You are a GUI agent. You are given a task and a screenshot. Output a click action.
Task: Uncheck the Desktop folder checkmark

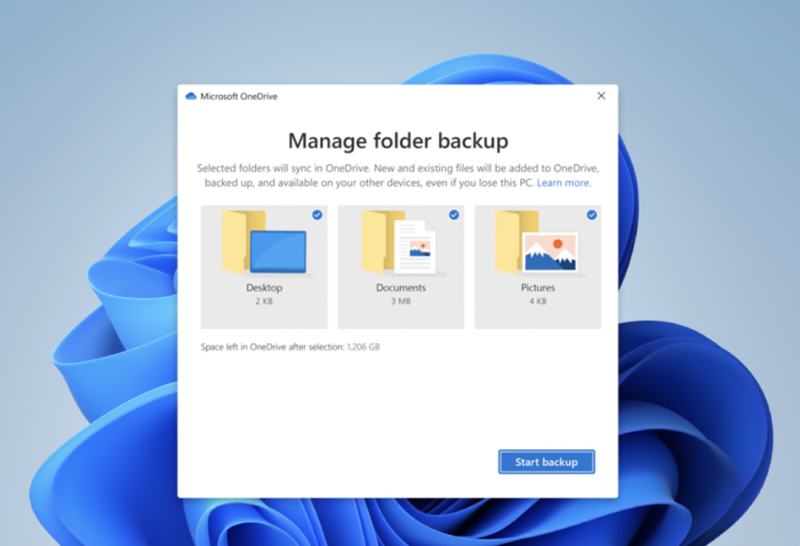point(317,215)
